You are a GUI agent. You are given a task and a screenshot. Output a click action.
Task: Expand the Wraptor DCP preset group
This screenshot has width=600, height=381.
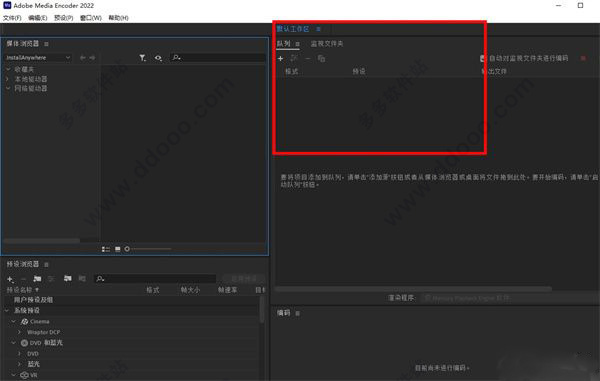pos(19,332)
